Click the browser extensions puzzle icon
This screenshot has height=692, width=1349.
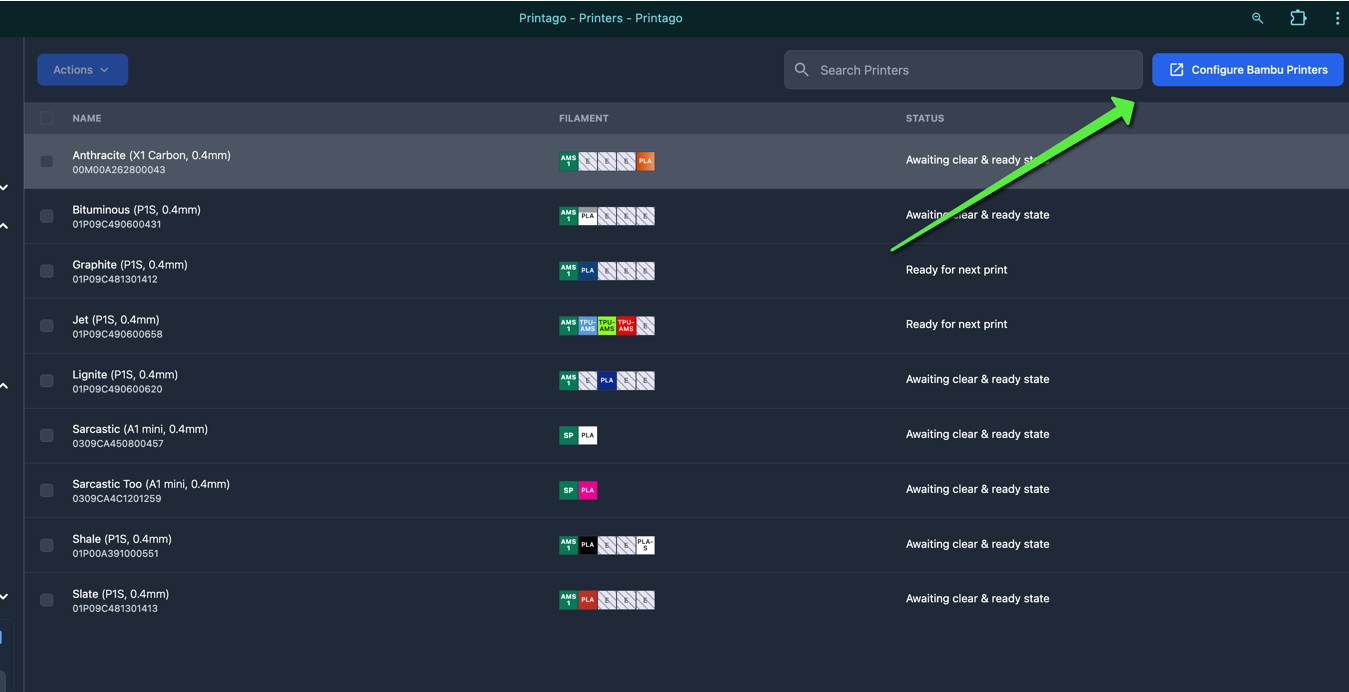coord(1298,18)
